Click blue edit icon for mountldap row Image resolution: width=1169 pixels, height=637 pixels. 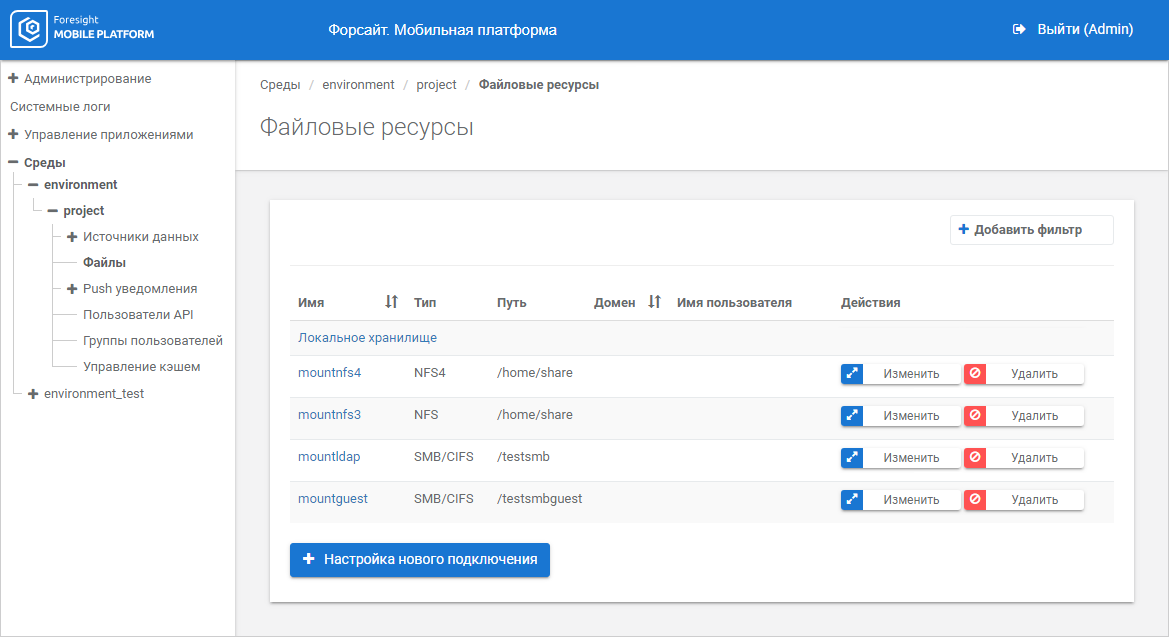click(852, 458)
